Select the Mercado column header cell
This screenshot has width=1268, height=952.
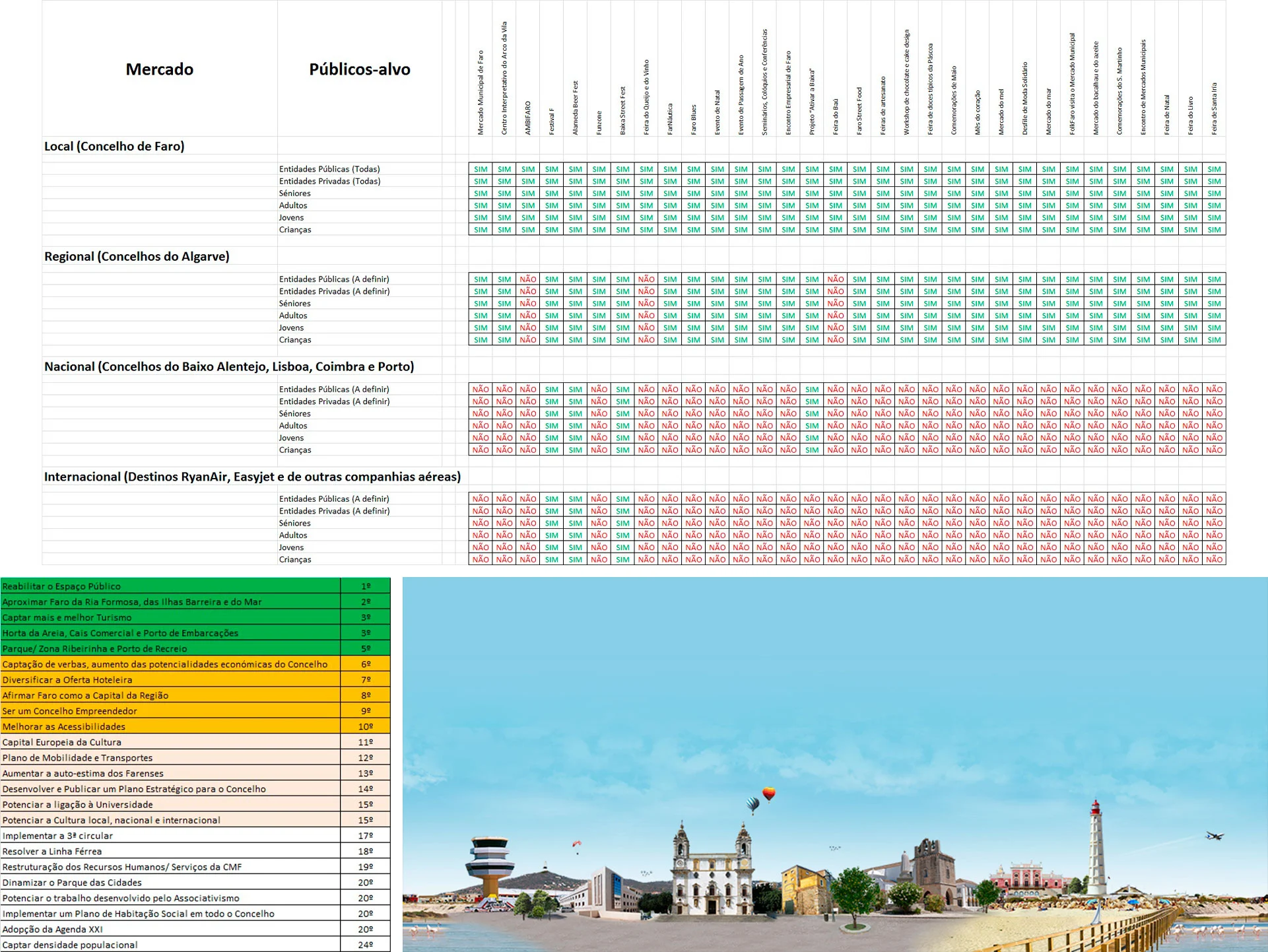tap(159, 69)
